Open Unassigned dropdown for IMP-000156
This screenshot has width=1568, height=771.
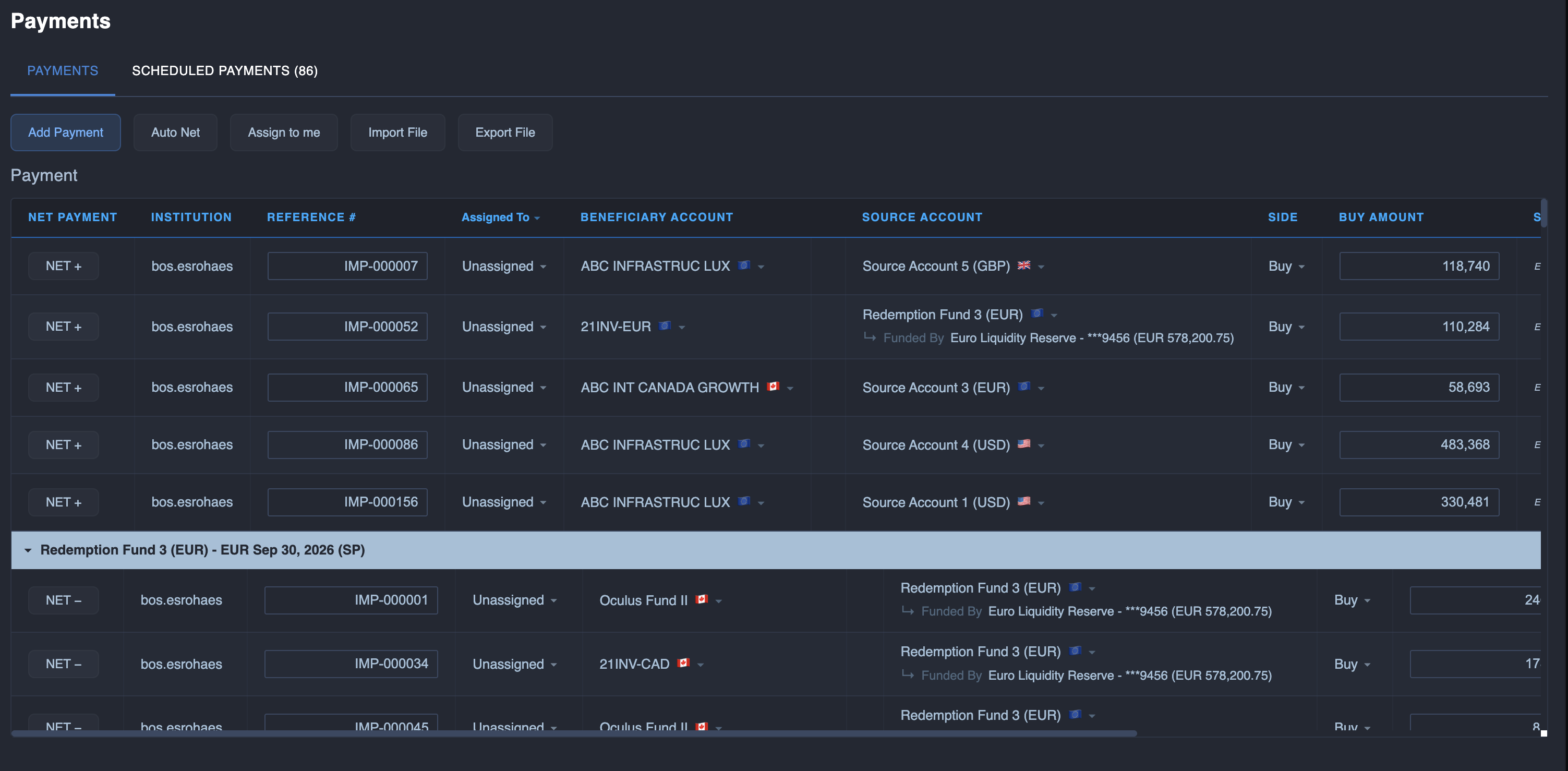coord(504,502)
